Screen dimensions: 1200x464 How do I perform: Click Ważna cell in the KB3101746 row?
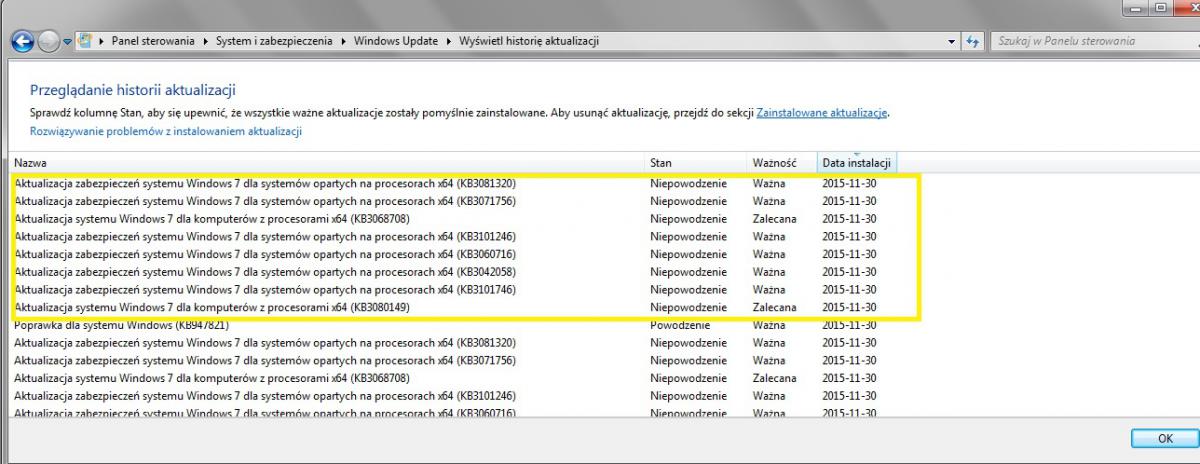click(769, 290)
